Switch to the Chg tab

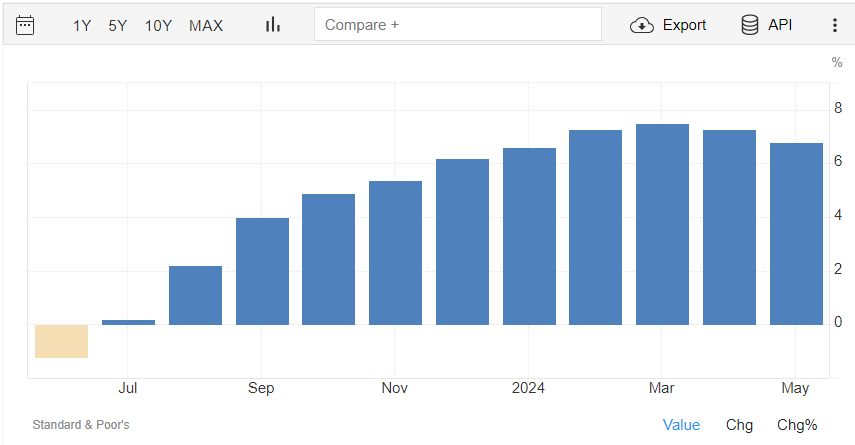[x=739, y=425]
